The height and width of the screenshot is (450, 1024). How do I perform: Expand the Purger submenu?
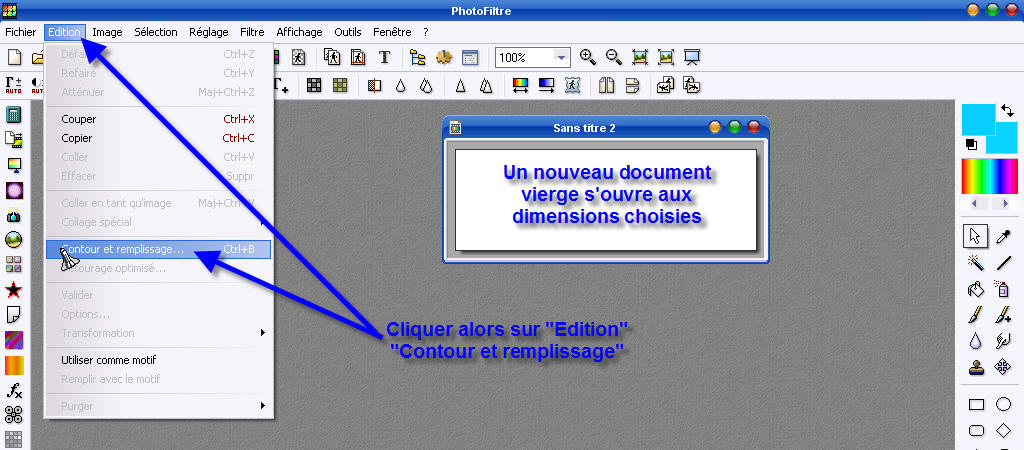[x=160, y=406]
